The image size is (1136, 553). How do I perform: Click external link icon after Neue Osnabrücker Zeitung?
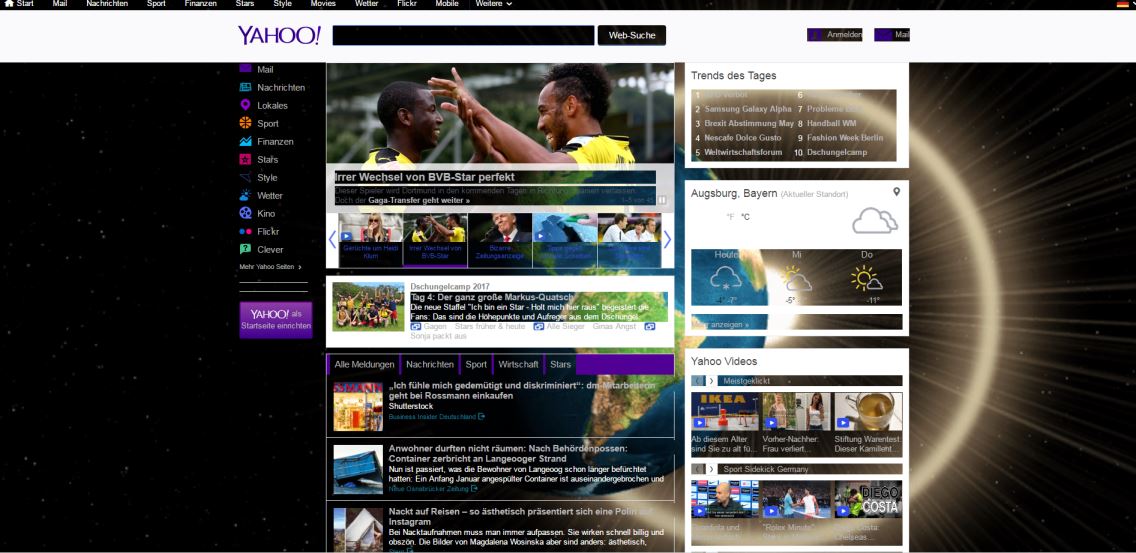coord(474,488)
